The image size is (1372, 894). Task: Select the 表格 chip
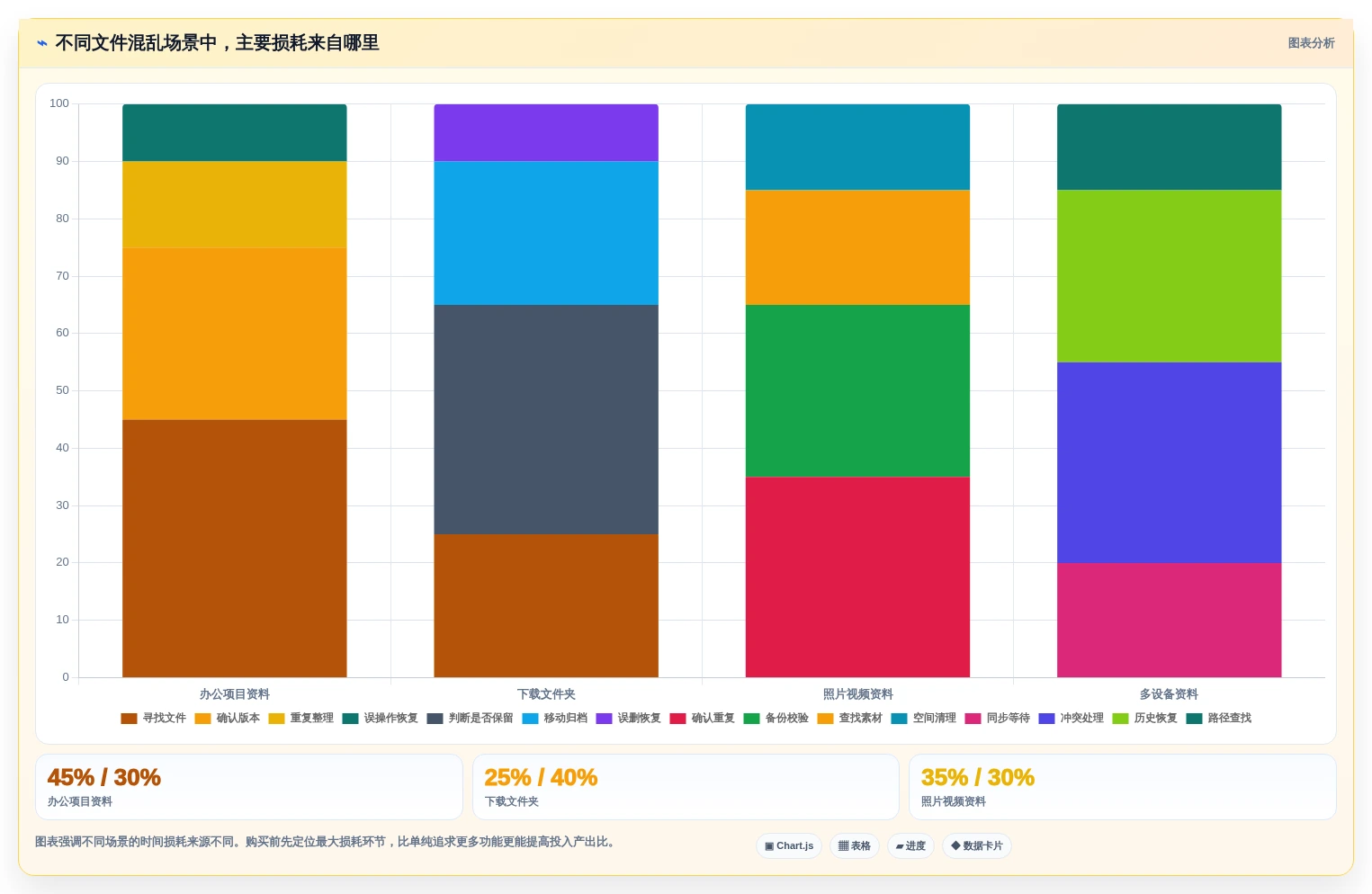pos(854,845)
